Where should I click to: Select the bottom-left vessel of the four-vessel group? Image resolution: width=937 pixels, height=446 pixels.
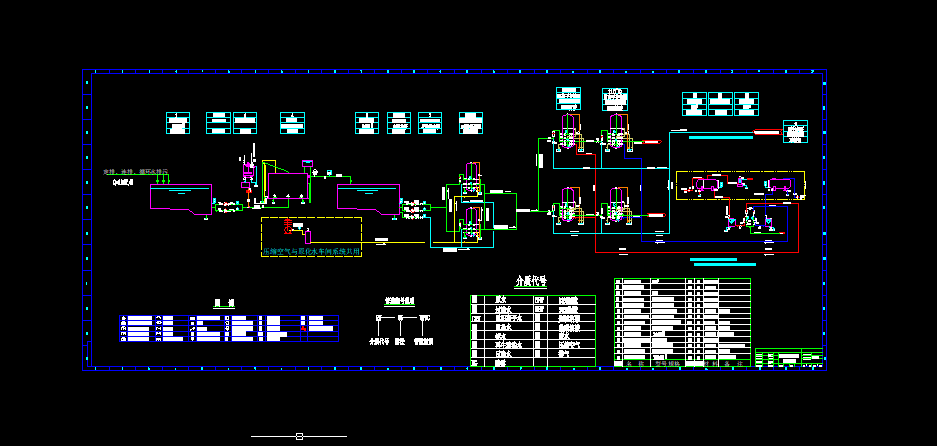pyautogui.click(x=568, y=206)
